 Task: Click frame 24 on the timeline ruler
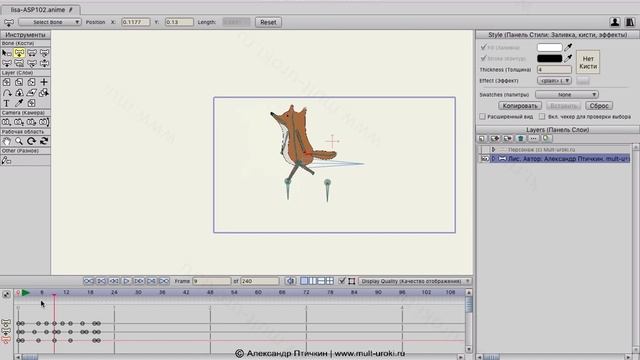tap(114, 292)
